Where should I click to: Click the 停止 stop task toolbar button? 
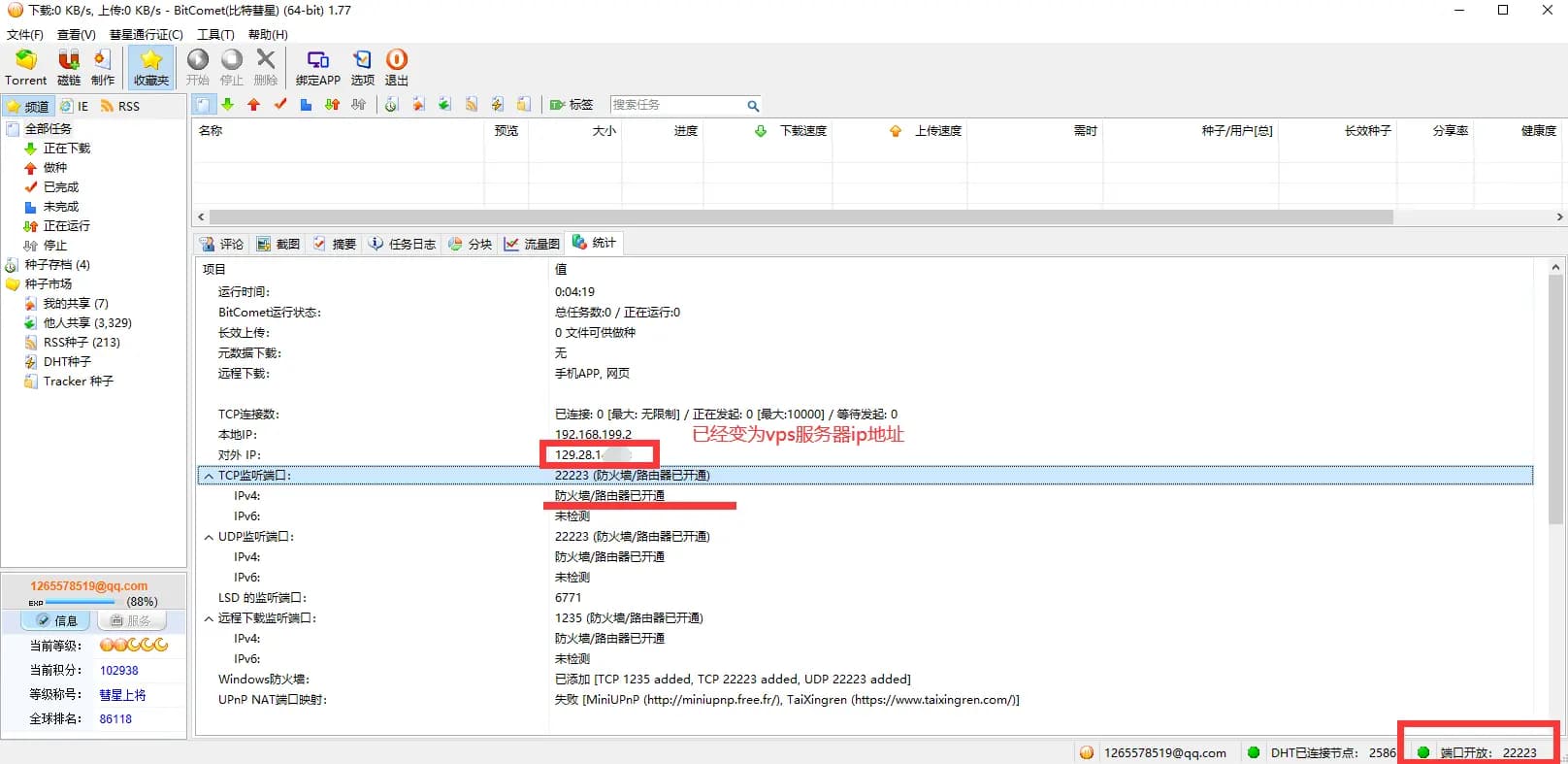[232, 68]
